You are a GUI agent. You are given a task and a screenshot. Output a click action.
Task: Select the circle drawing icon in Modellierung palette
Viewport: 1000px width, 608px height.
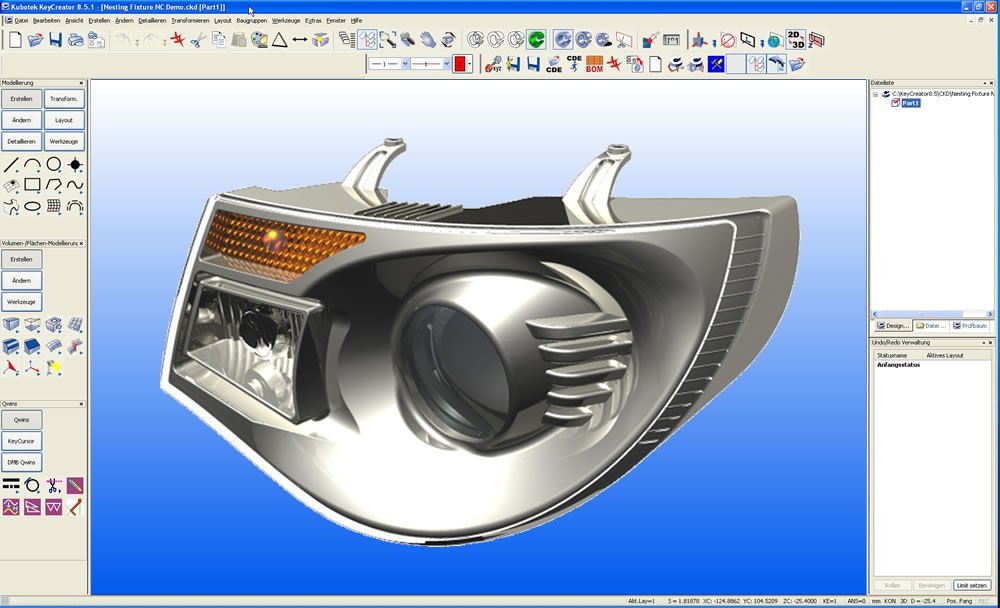click(53, 164)
